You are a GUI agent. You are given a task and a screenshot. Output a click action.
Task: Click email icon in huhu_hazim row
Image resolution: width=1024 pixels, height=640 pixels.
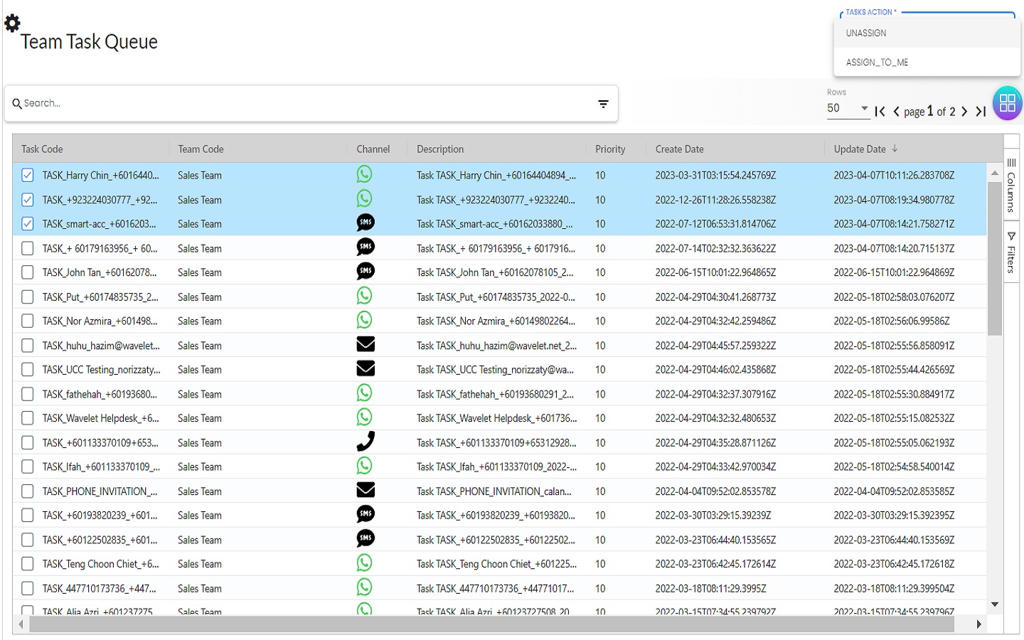[x=365, y=345]
